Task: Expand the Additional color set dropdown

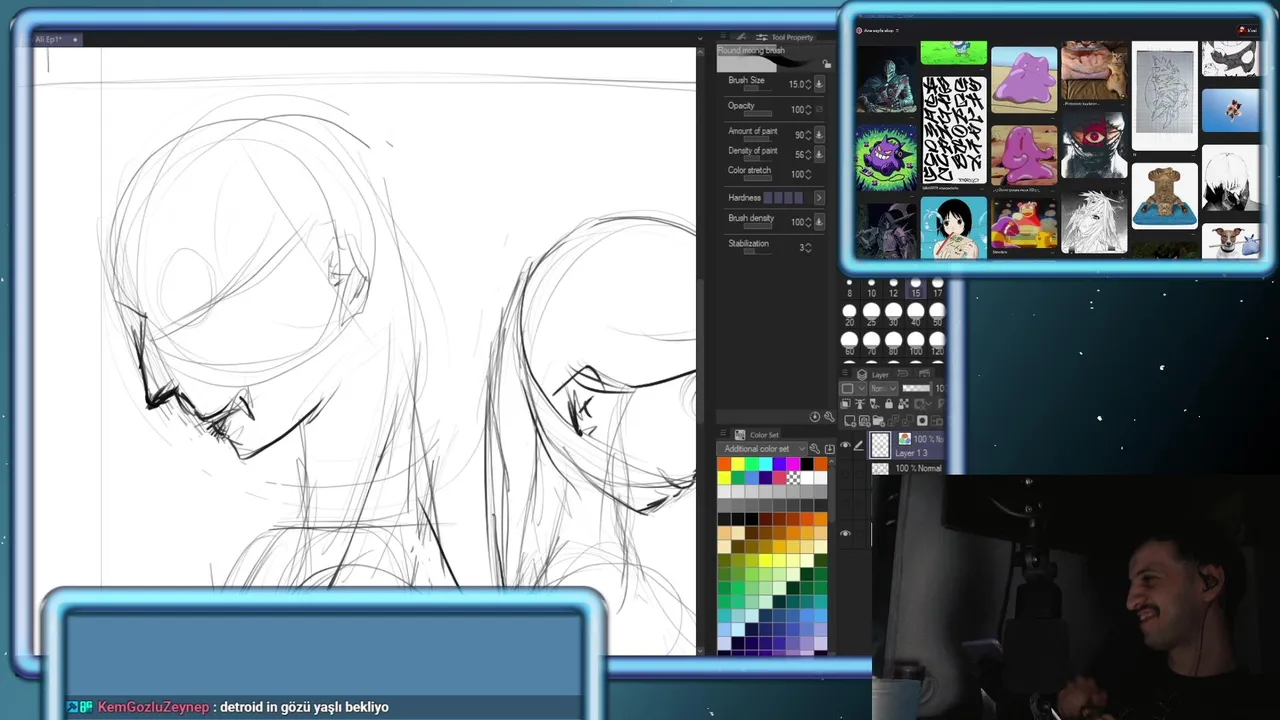Action: pyautogui.click(x=762, y=449)
